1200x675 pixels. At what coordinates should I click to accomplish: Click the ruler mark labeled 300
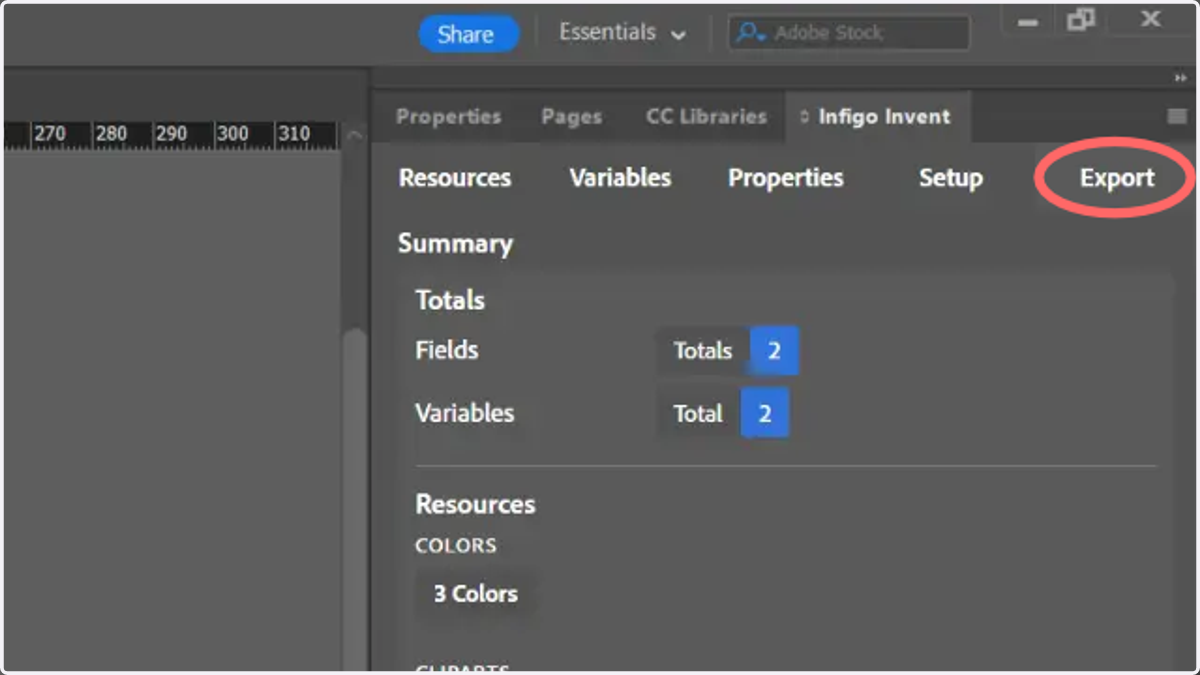[232, 133]
